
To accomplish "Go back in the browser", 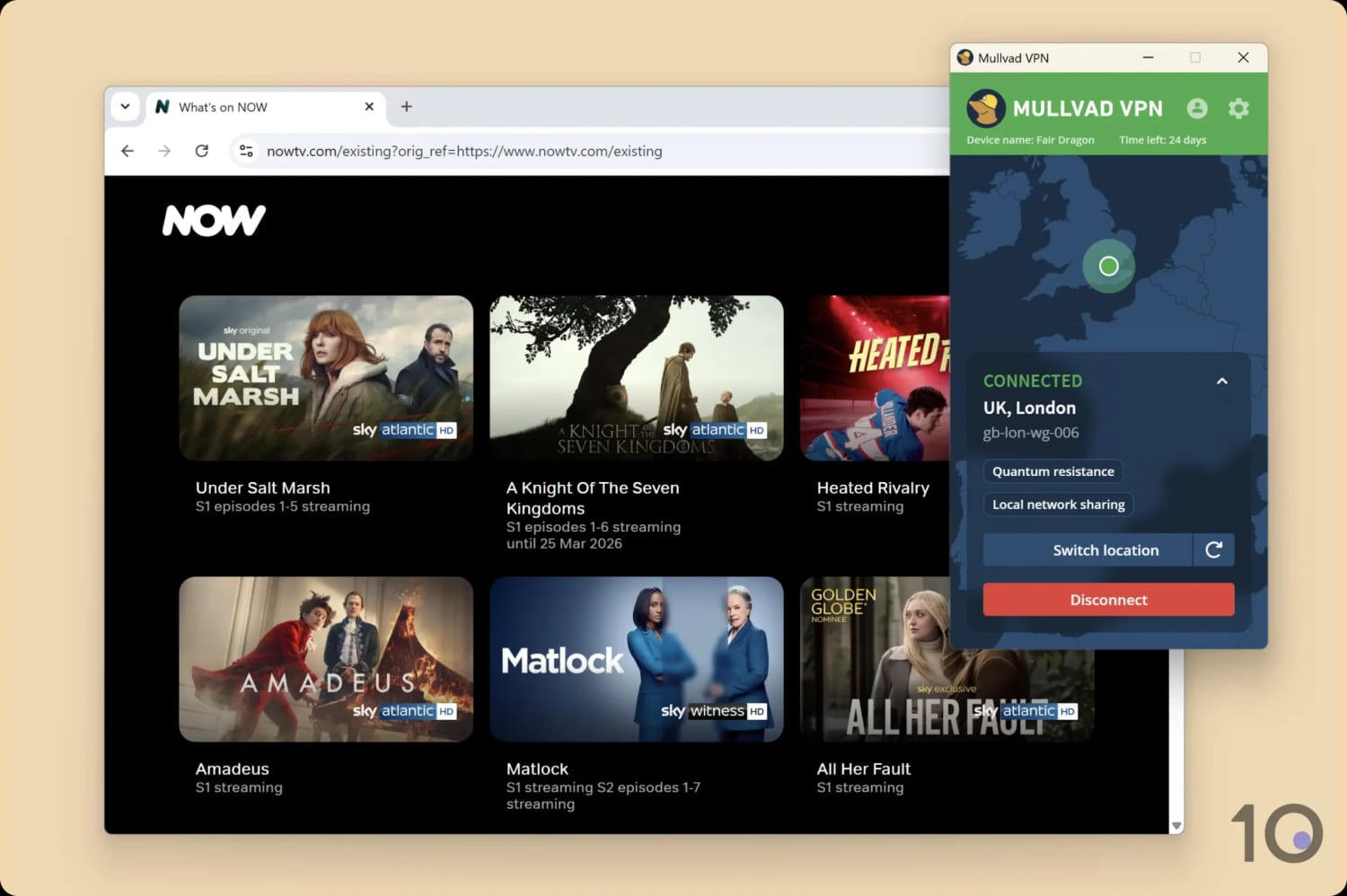I will (x=127, y=151).
